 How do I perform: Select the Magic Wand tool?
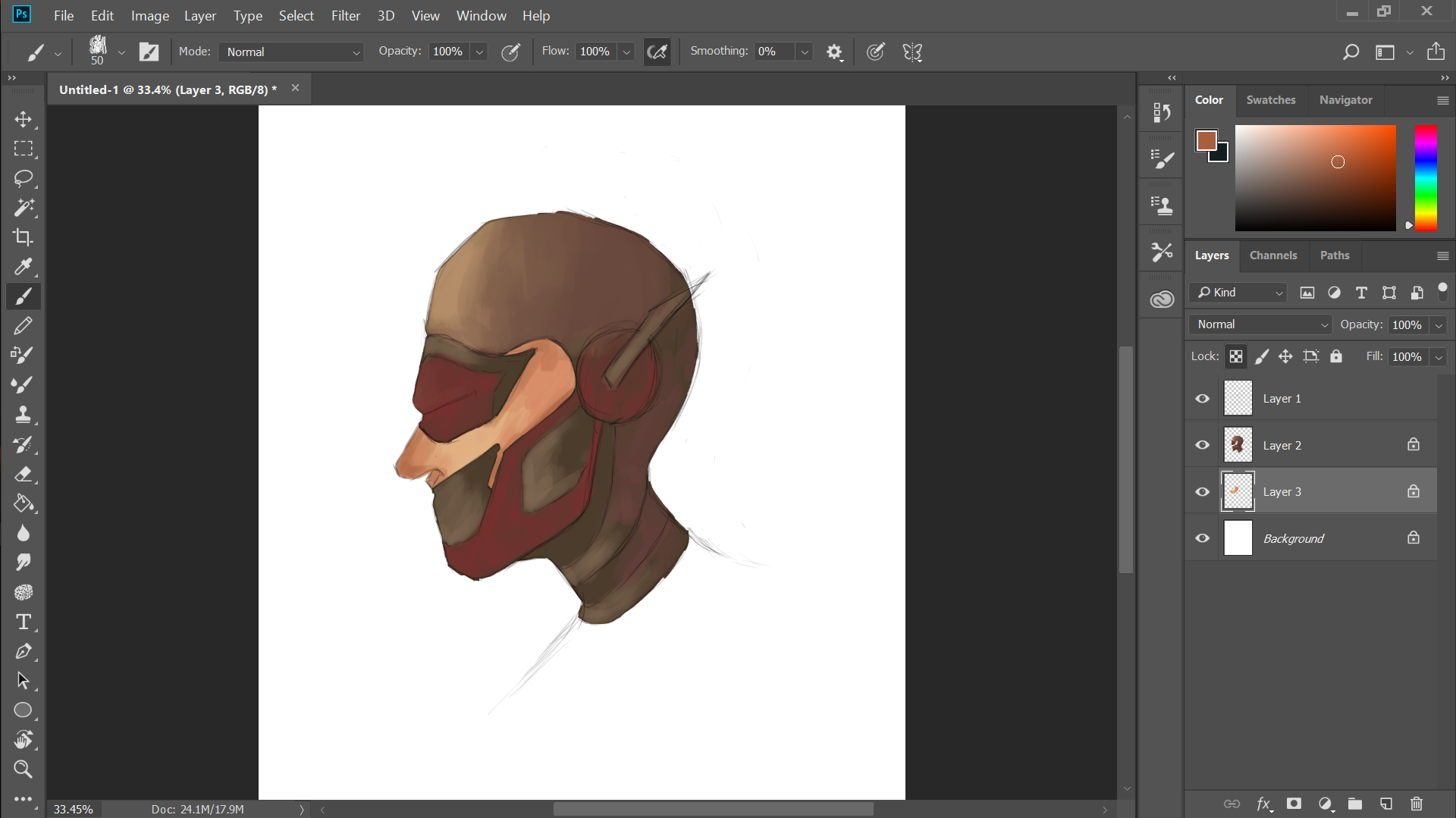(24, 208)
